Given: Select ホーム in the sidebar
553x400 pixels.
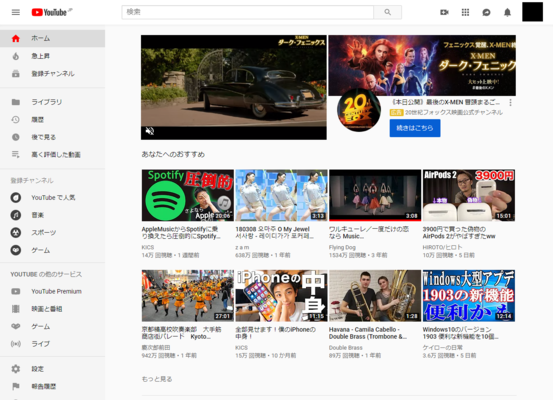Looking at the screenshot, I should [x=52, y=38].
